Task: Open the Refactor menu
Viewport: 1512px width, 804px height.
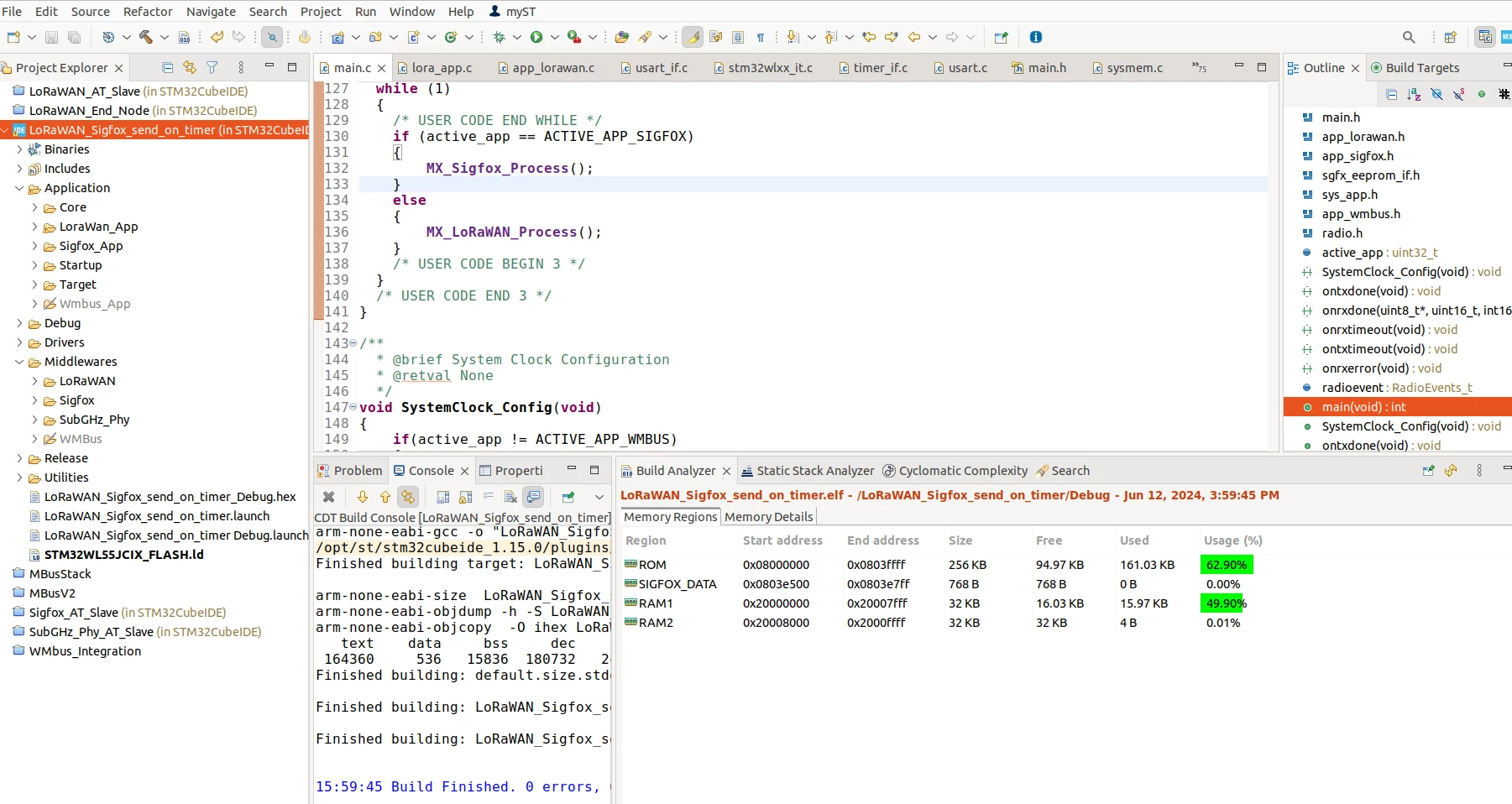Action: point(148,12)
